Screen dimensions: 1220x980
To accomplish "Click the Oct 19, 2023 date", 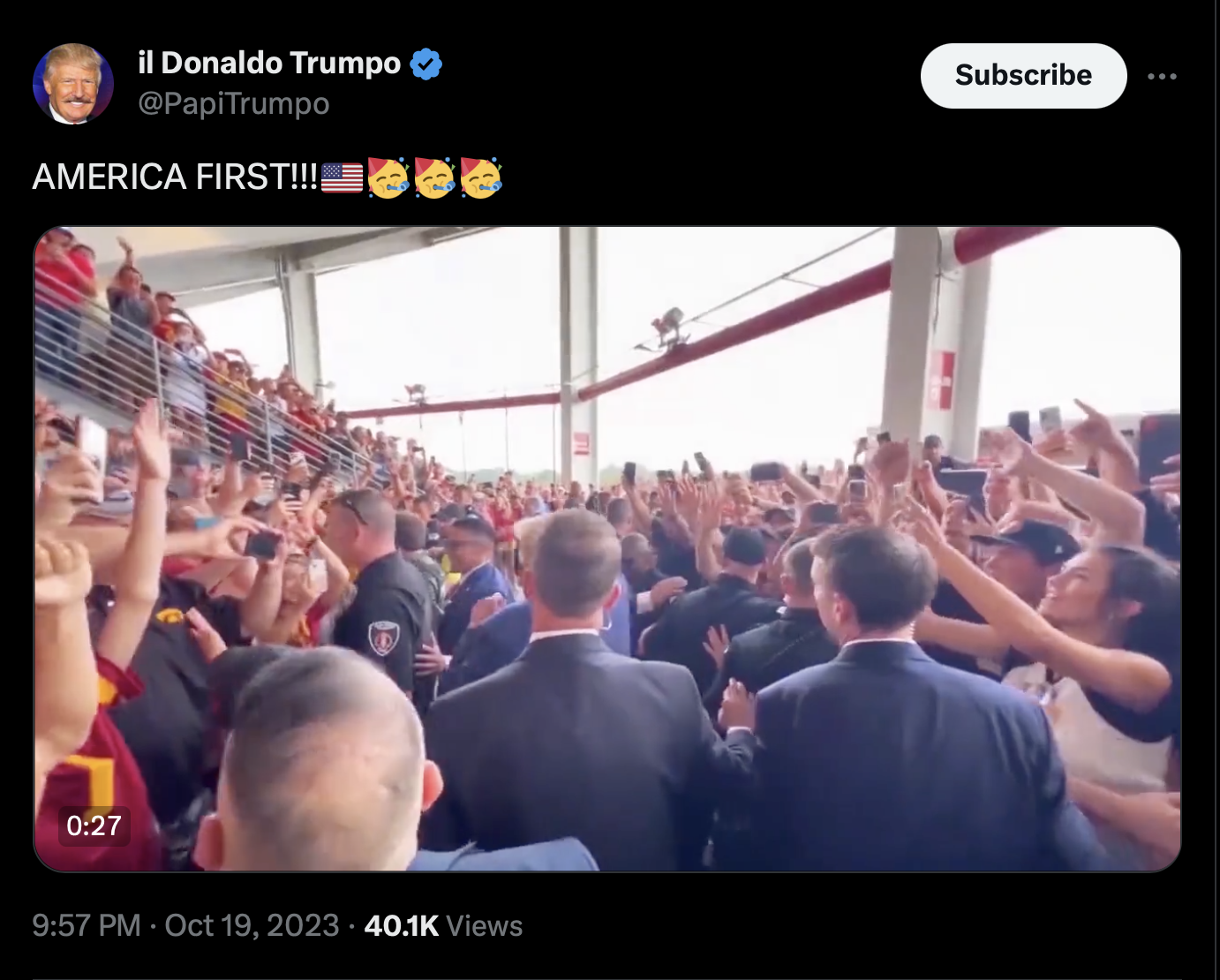I will (252, 925).
